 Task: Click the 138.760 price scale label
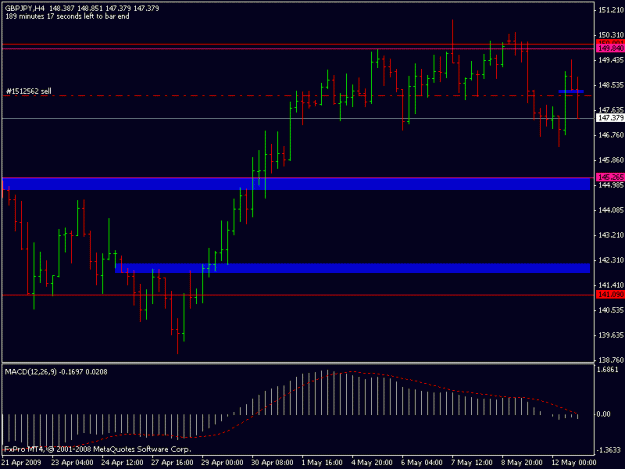(x=610, y=360)
